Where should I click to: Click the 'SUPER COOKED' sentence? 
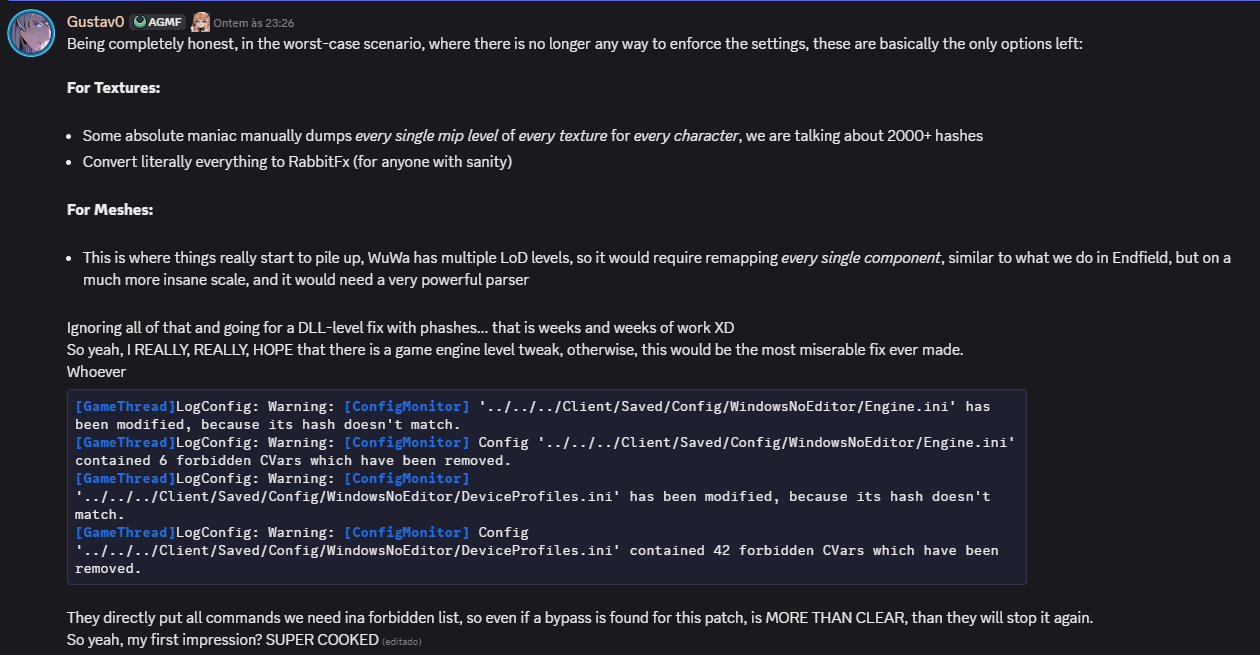(x=222, y=639)
